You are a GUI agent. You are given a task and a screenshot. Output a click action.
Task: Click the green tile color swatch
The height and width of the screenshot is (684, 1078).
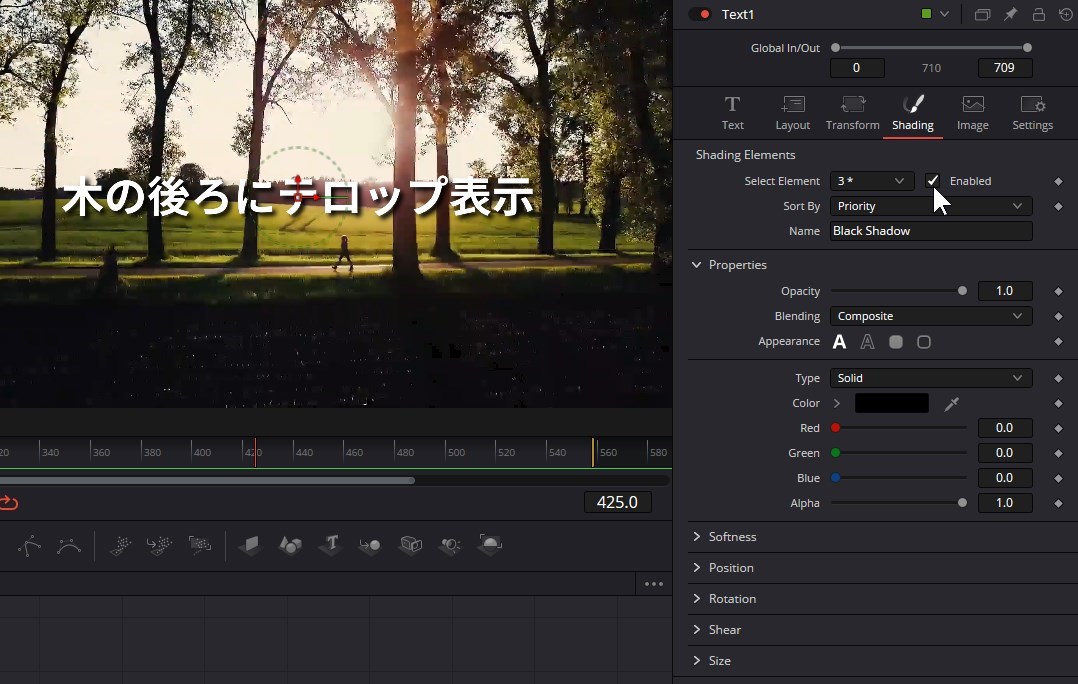click(927, 14)
